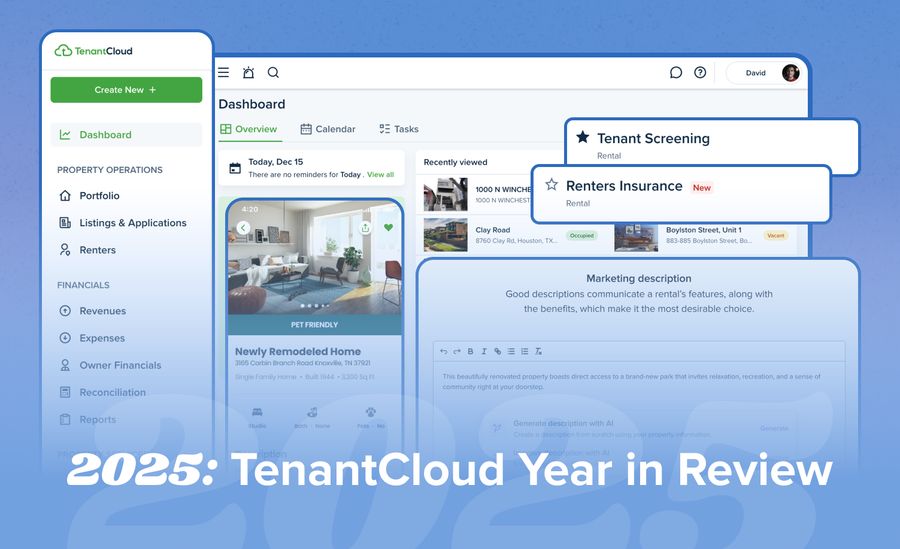Click the Dashboard chart icon in sidebar
Image resolution: width=900 pixels, height=549 pixels.
[65, 134]
